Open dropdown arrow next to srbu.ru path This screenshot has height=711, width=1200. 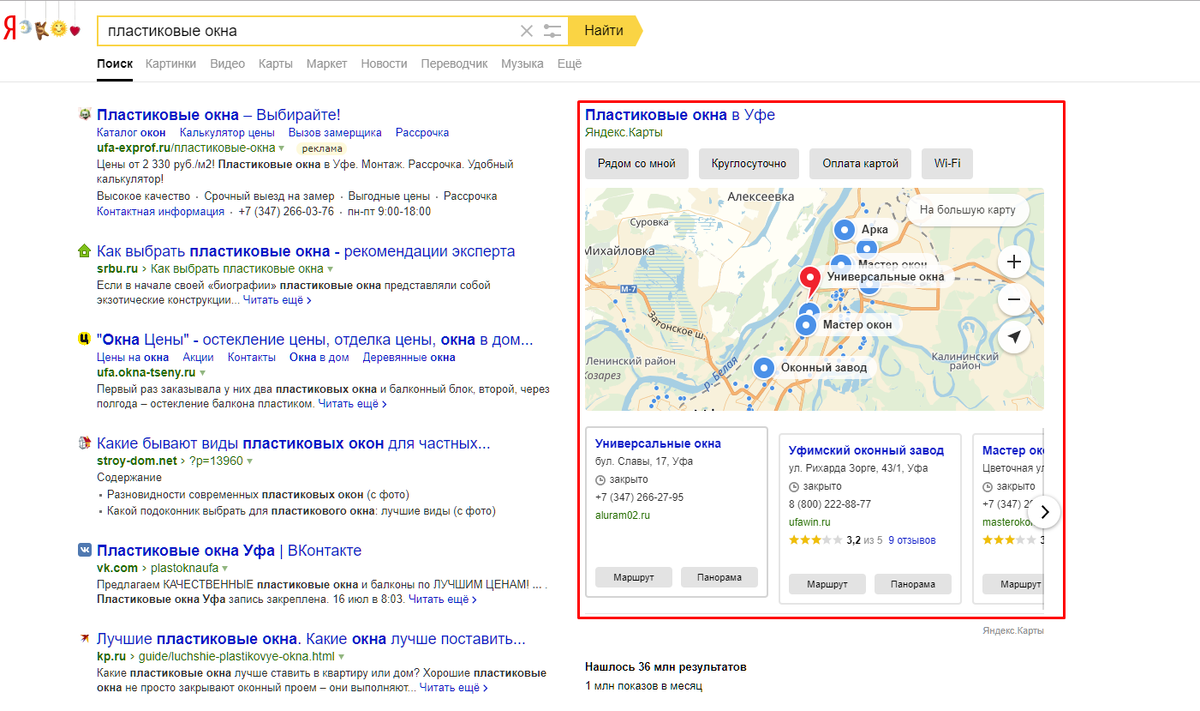tap(331, 269)
